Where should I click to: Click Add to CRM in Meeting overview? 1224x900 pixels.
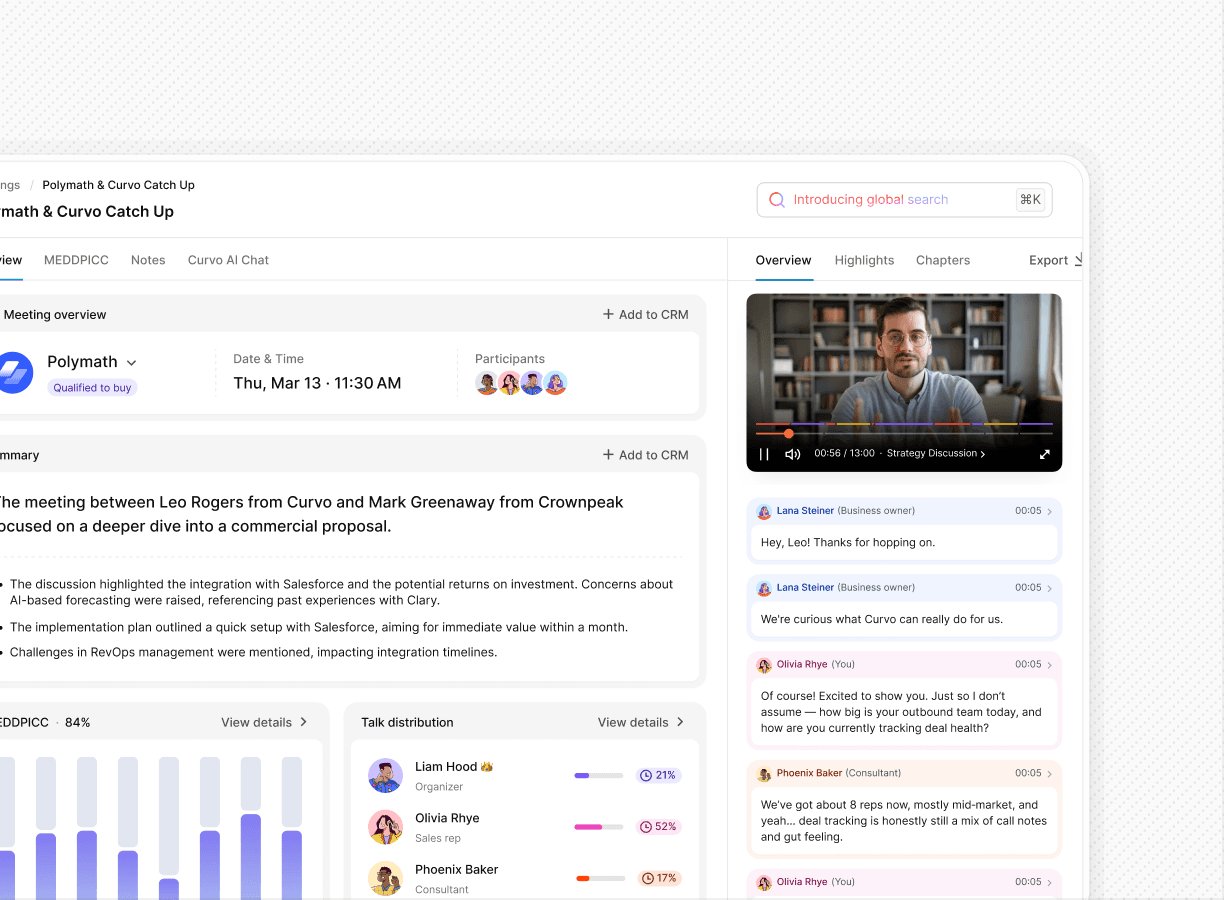[x=645, y=314]
